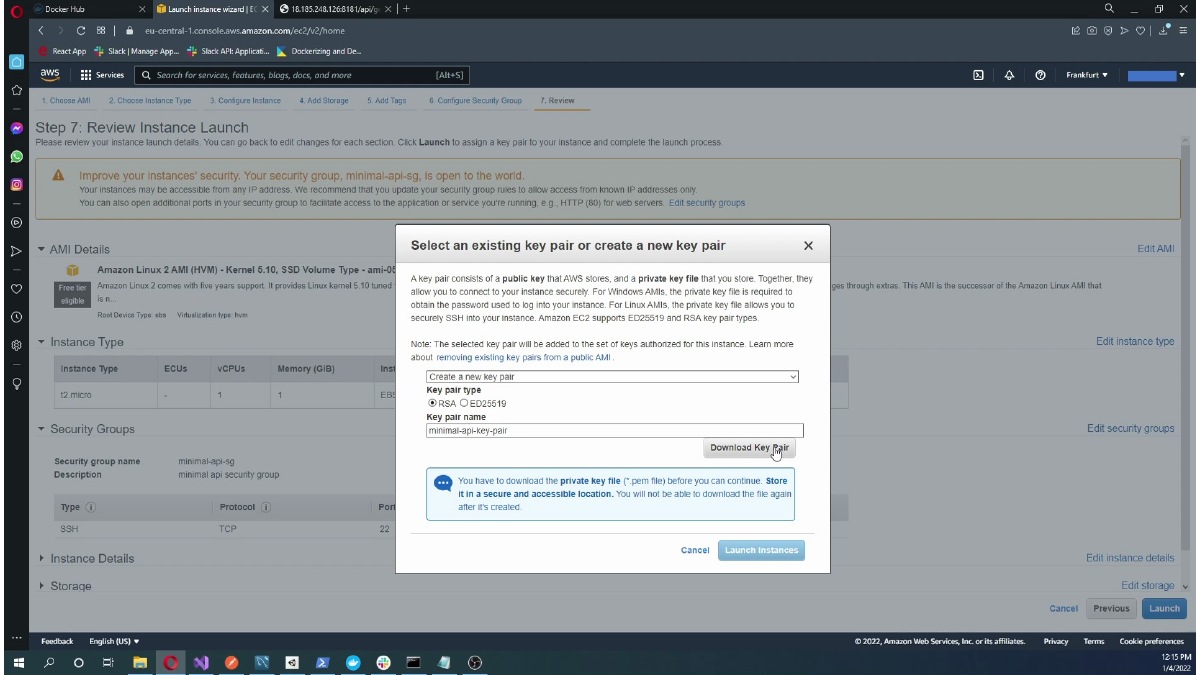
Task: Open File Explorer from the taskbar
Action: tap(140, 662)
